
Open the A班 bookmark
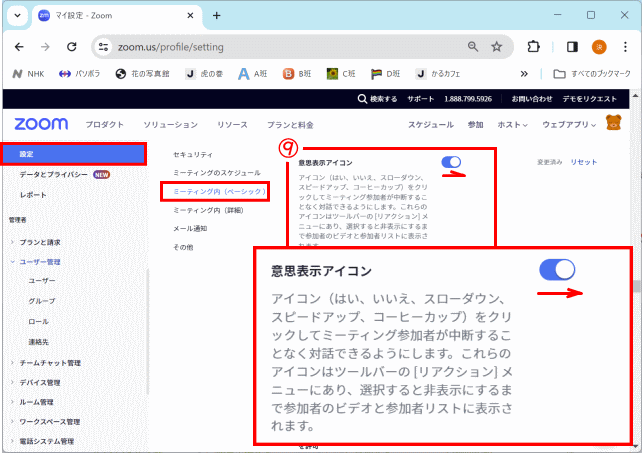[253, 74]
